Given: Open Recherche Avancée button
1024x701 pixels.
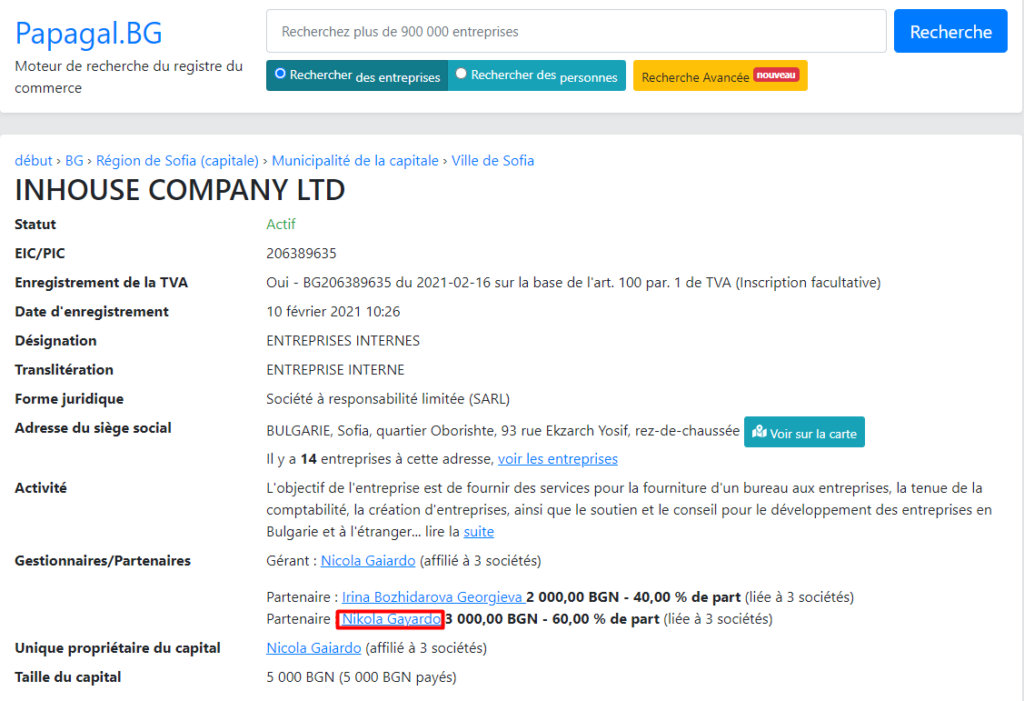Looking at the screenshot, I should click(720, 76).
